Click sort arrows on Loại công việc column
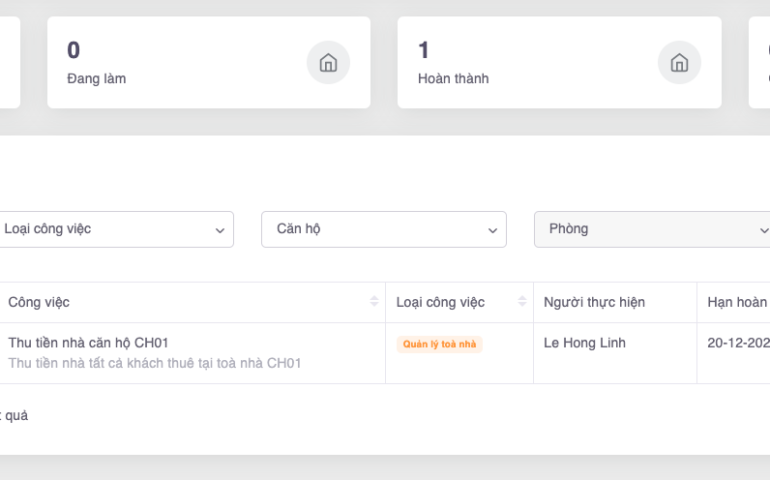The height and width of the screenshot is (480, 770). 522,302
